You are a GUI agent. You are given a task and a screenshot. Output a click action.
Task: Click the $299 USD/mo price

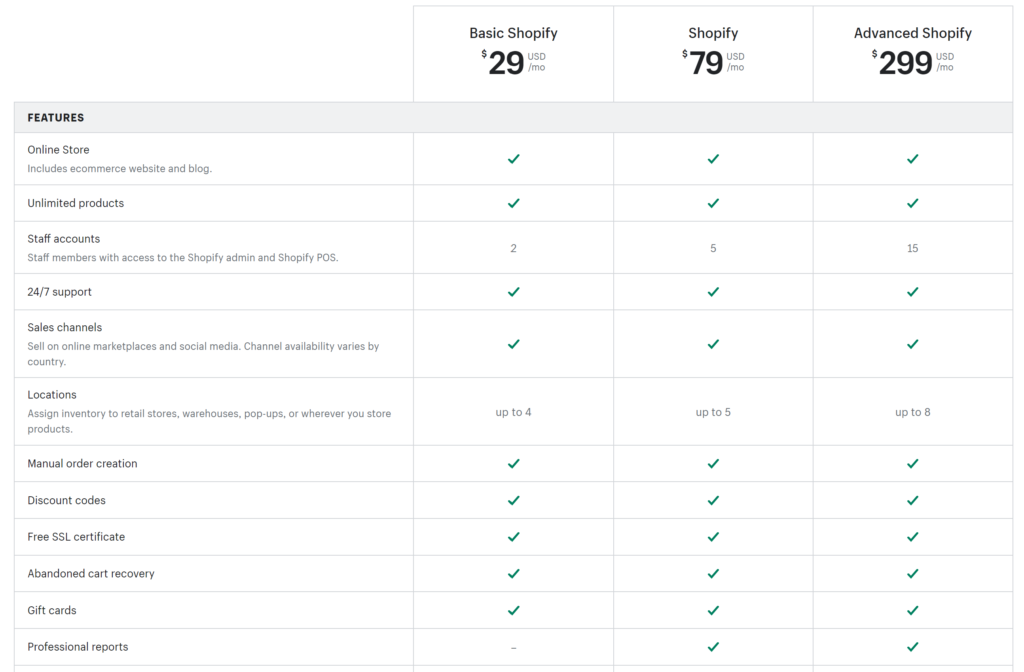pos(912,63)
